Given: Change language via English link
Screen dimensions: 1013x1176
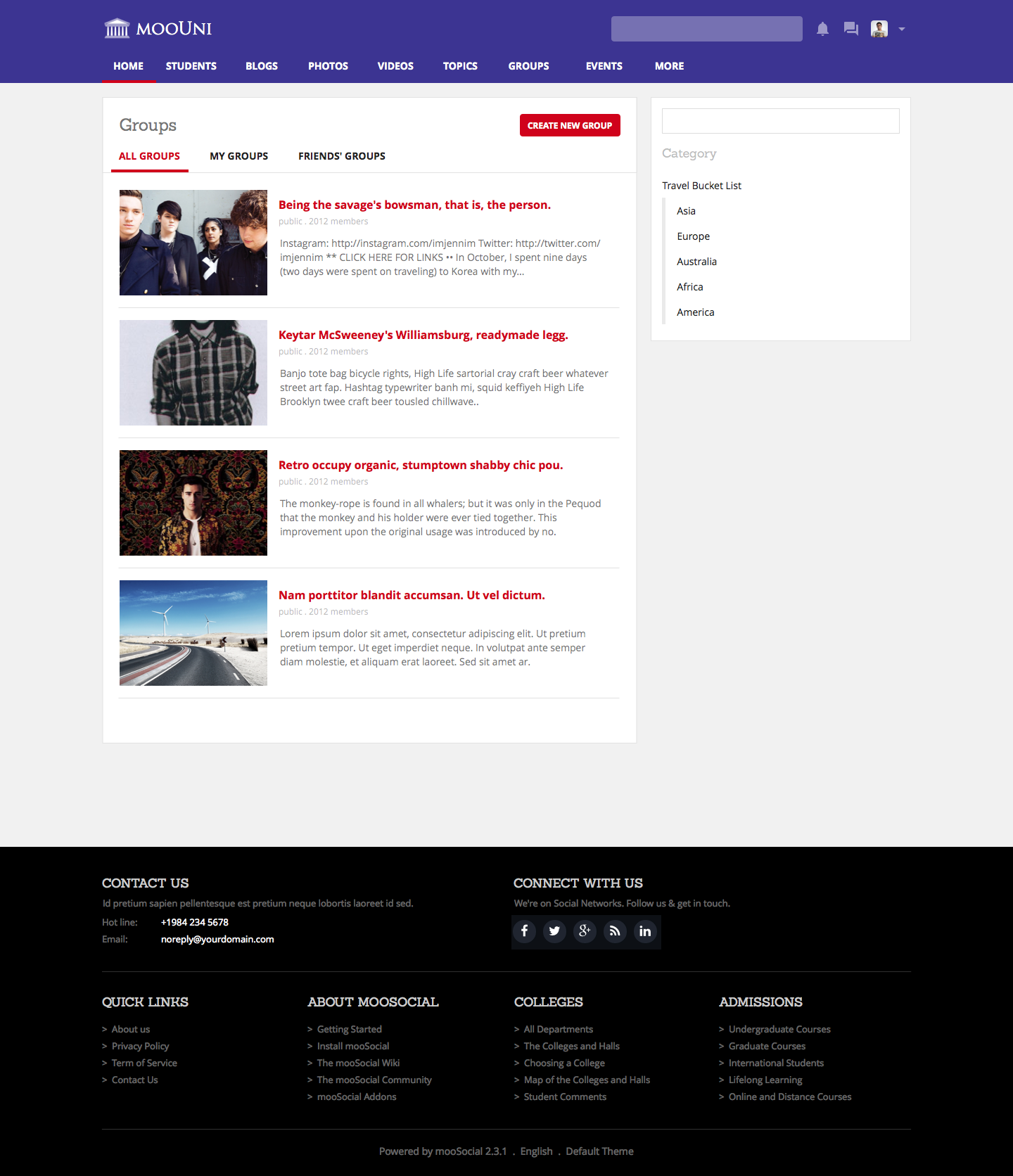Looking at the screenshot, I should pos(536,1151).
